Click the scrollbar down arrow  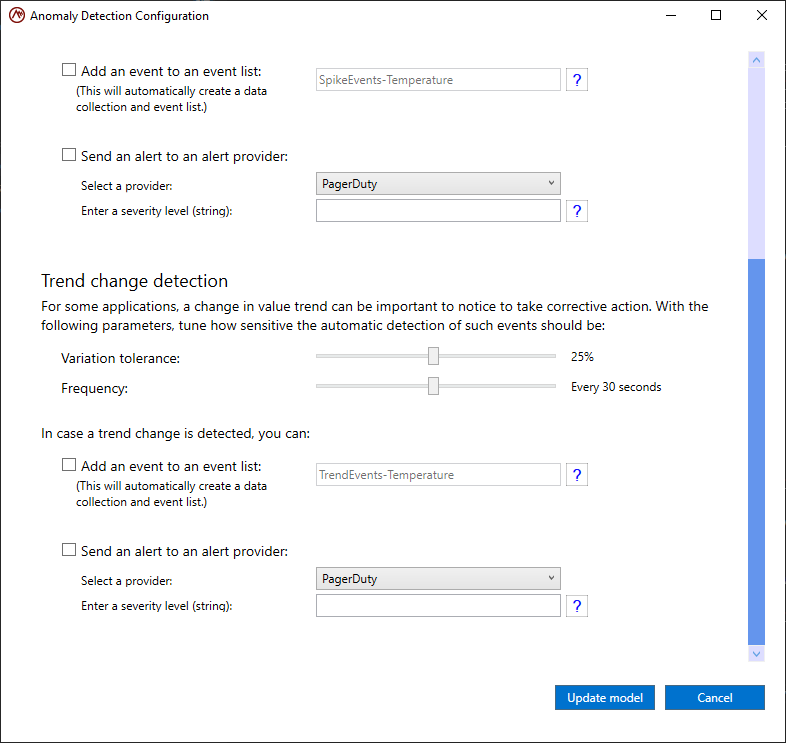[756, 654]
